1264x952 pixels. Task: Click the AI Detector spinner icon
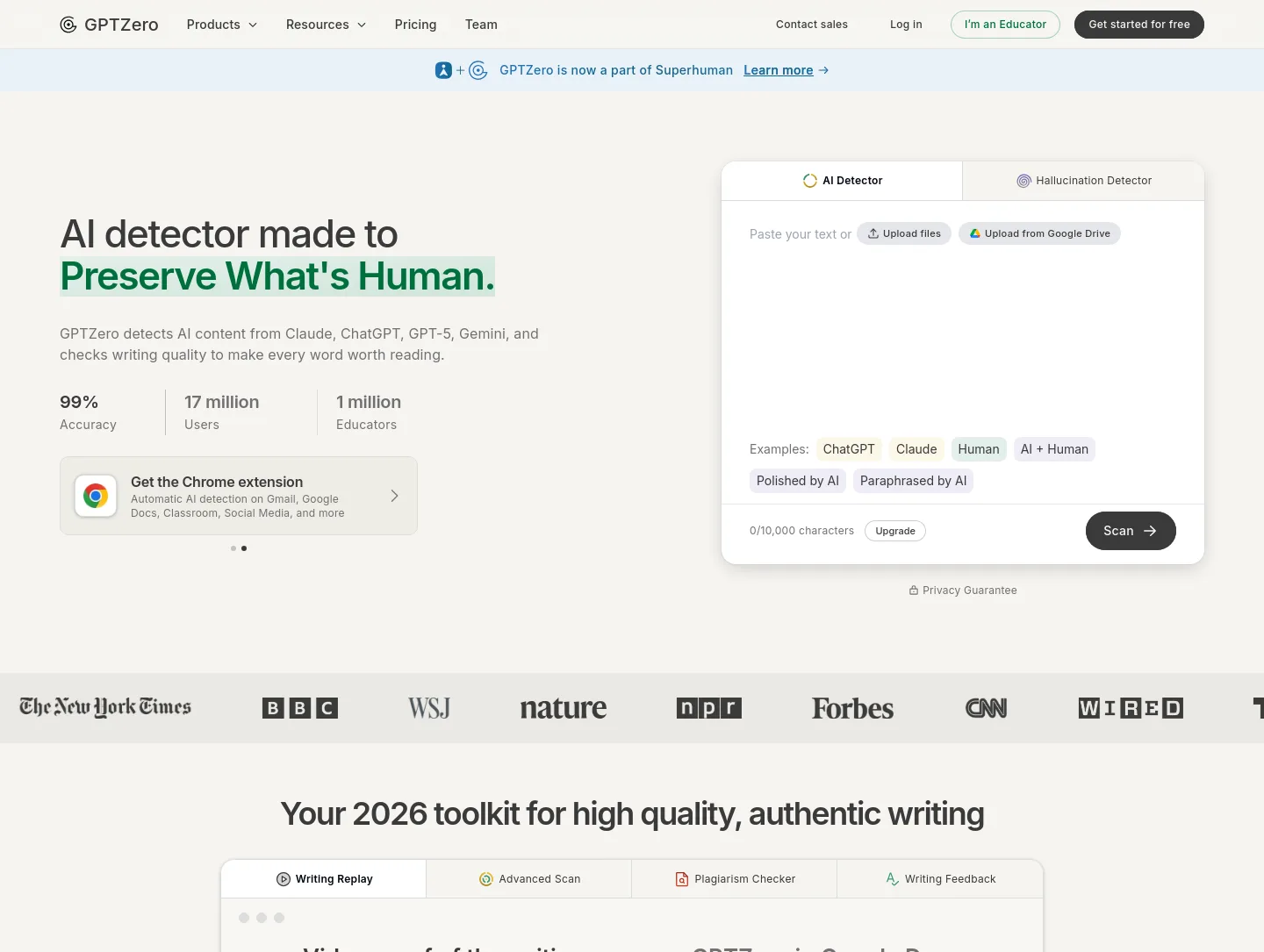[x=810, y=181]
